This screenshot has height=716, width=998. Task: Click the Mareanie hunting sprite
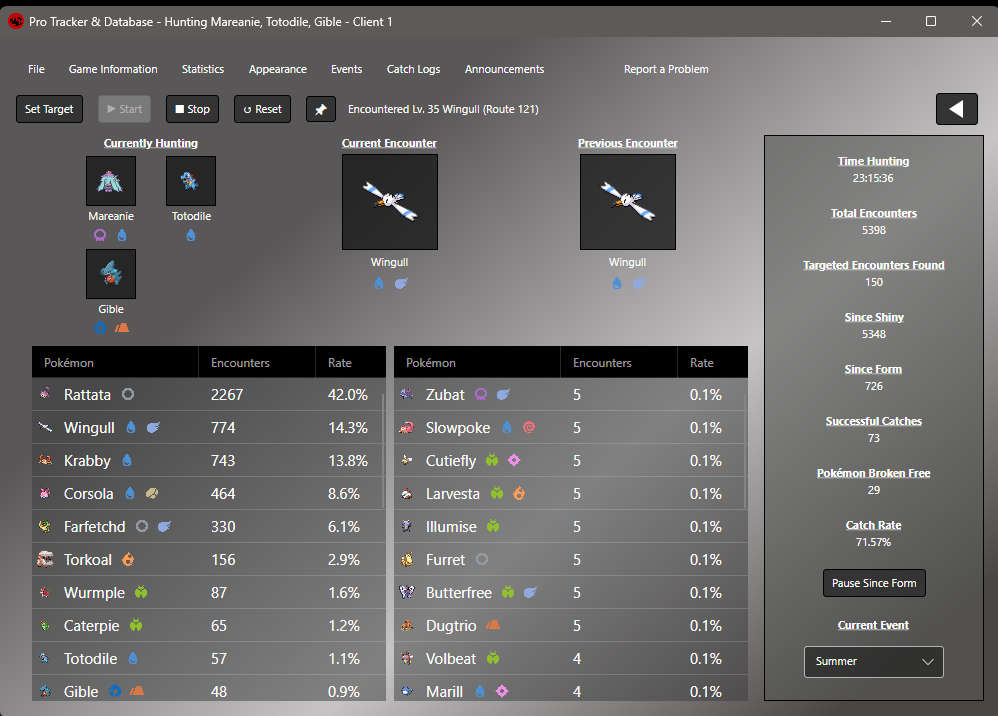coord(111,181)
